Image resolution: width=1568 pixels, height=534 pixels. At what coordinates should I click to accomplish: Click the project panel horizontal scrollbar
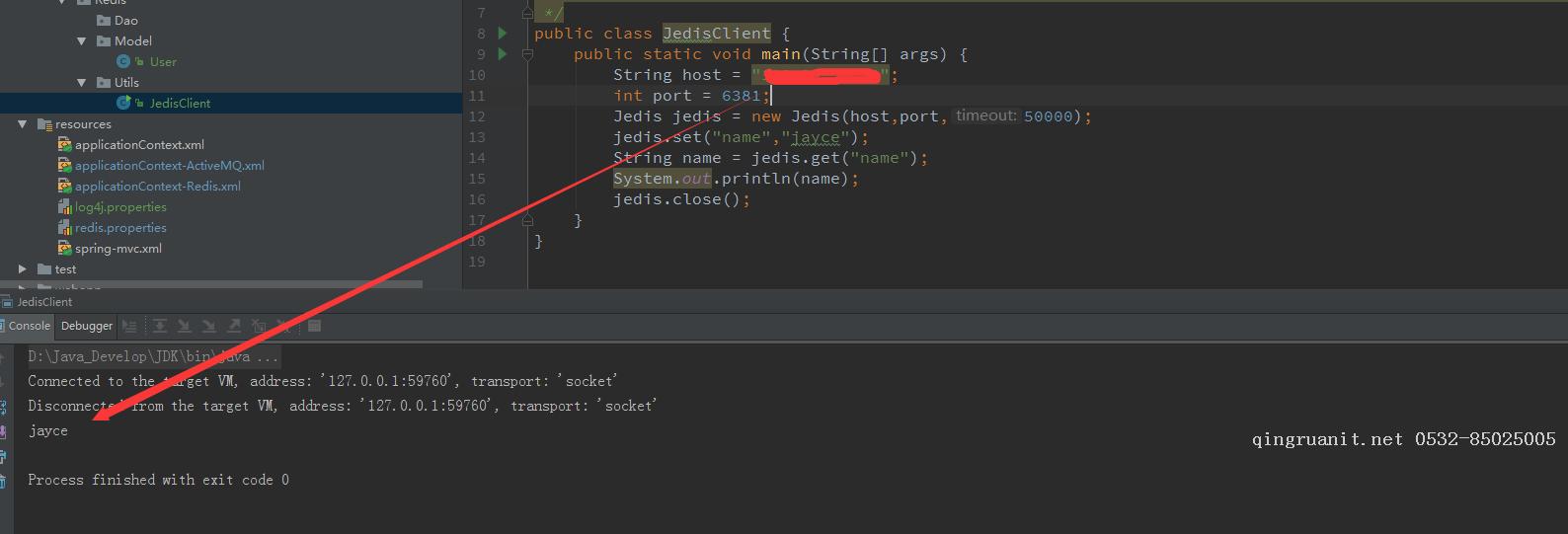pyautogui.click(x=211, y=284)
